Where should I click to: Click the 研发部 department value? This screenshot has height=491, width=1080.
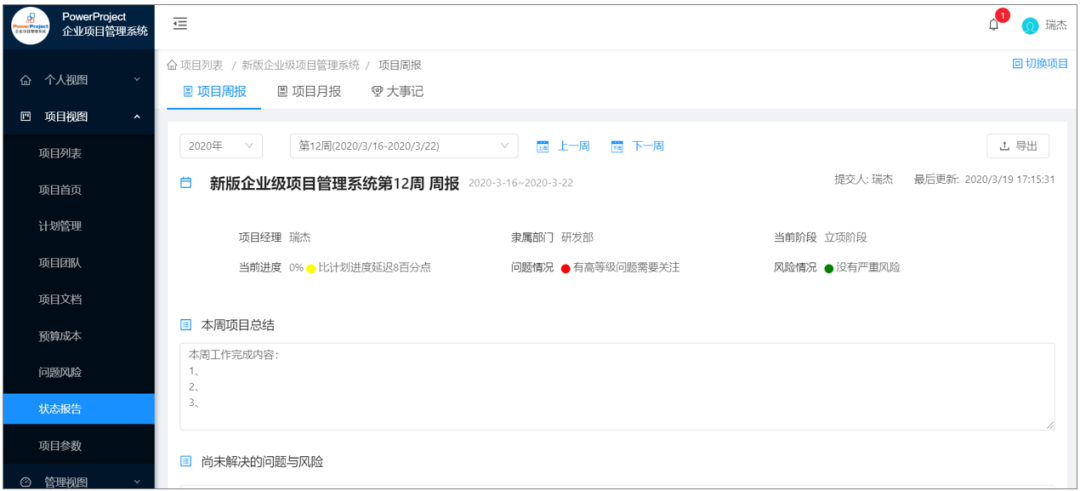(x=577, y=238)
